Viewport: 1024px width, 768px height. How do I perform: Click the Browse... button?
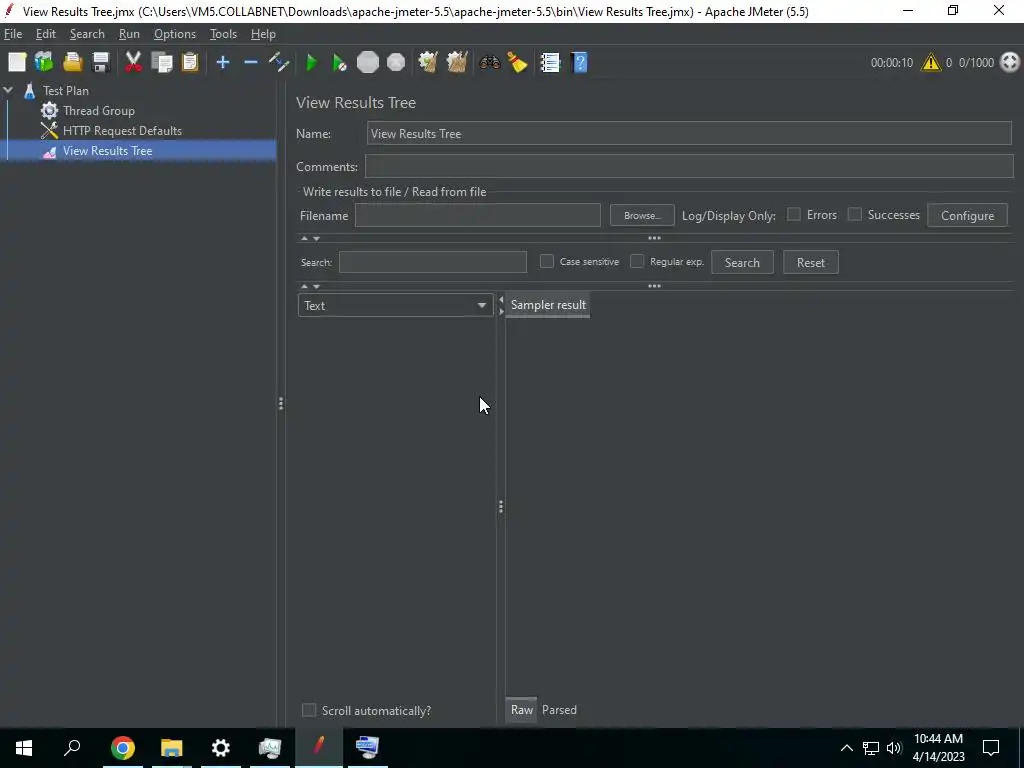pyautogui.click(x=641, y=216)
